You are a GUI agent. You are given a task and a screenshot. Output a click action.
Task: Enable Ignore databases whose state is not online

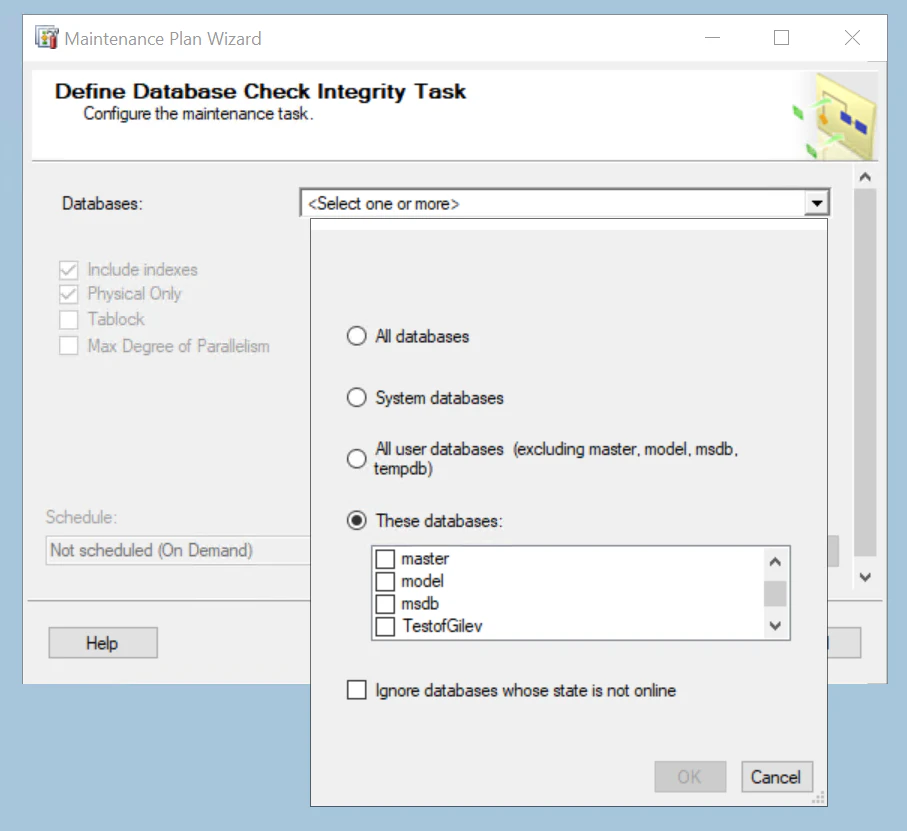pyautogui.click(x=357, y=690)
